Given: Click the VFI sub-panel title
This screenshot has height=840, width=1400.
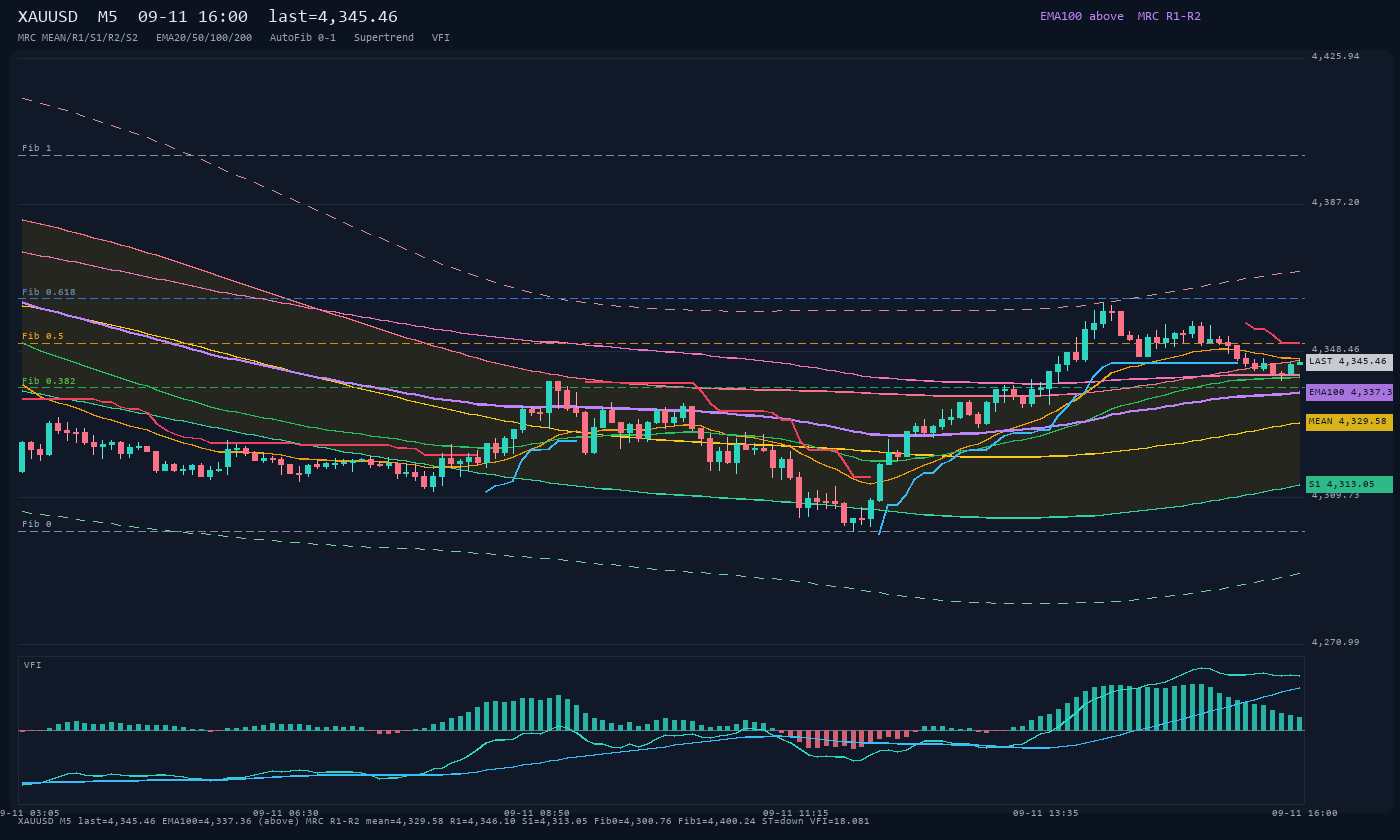Looking at the screenshot, I should coord(33,665).
